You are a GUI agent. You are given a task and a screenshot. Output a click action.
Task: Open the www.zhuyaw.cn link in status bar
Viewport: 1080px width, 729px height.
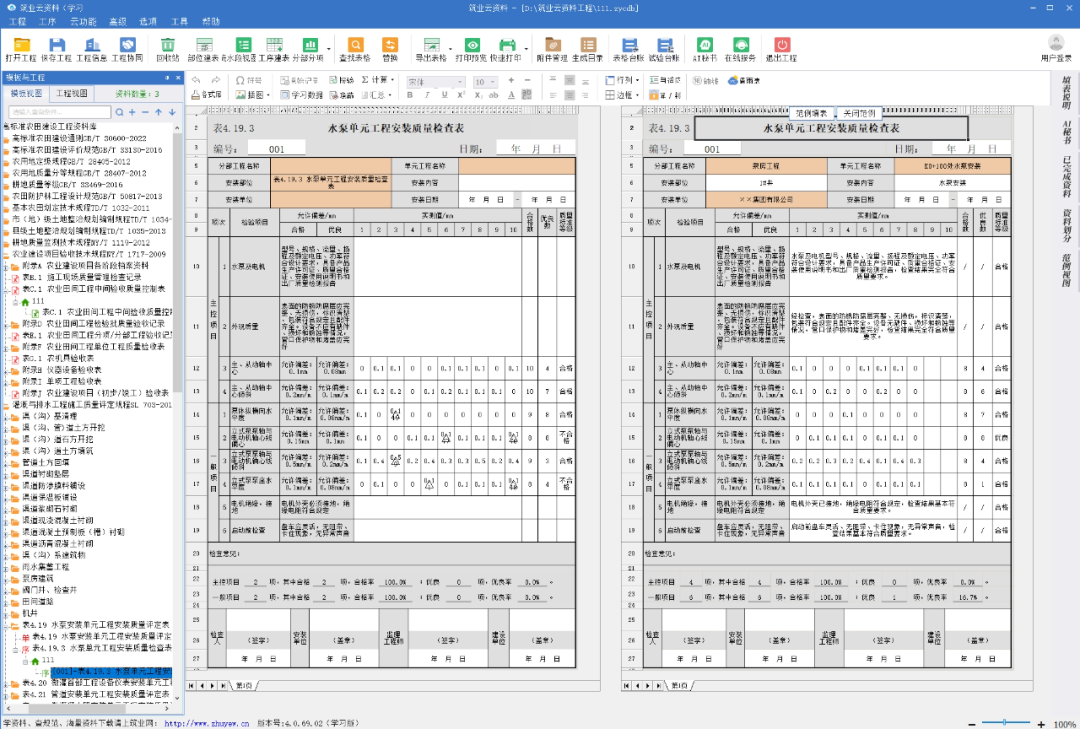point(207,723)
